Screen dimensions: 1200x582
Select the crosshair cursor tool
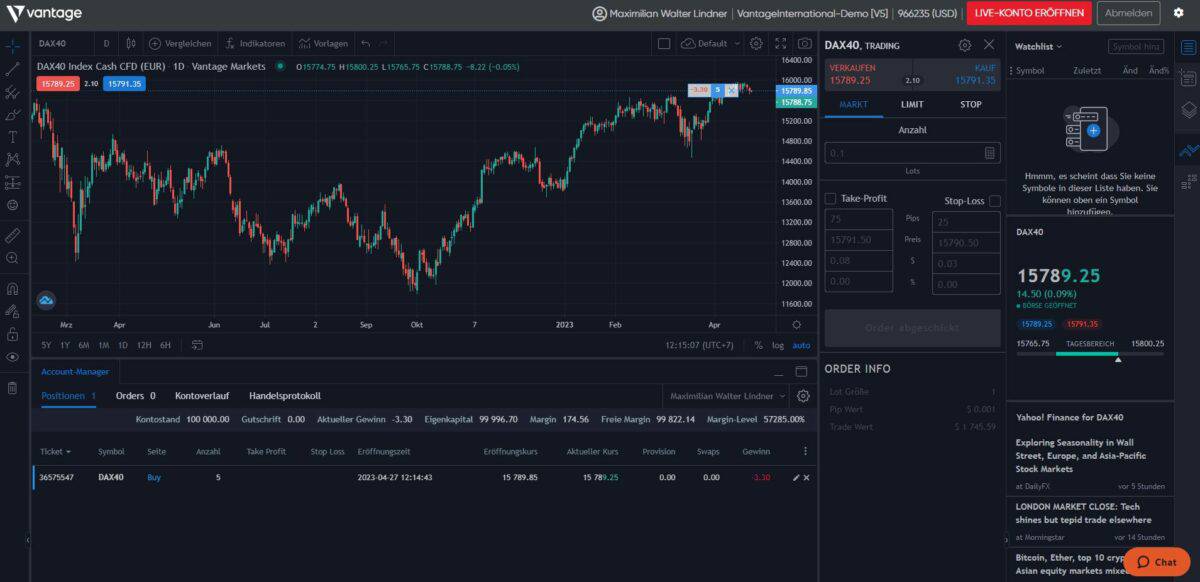click(13, 45)
